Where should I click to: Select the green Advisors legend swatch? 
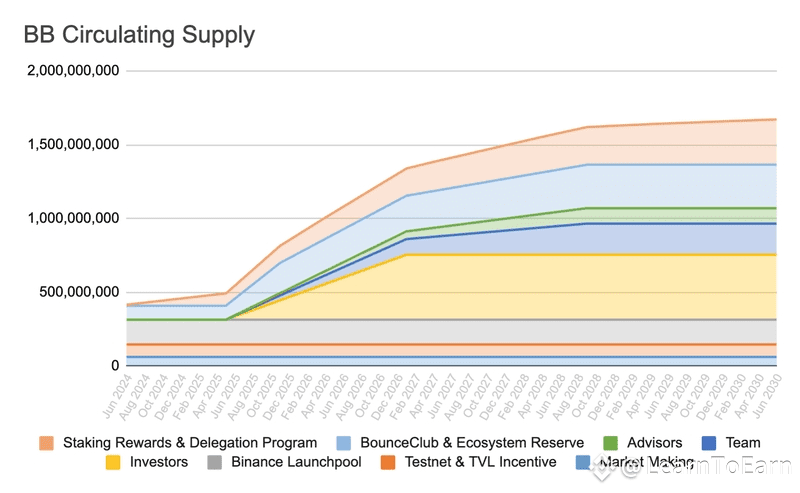click(x=610, y=443)
